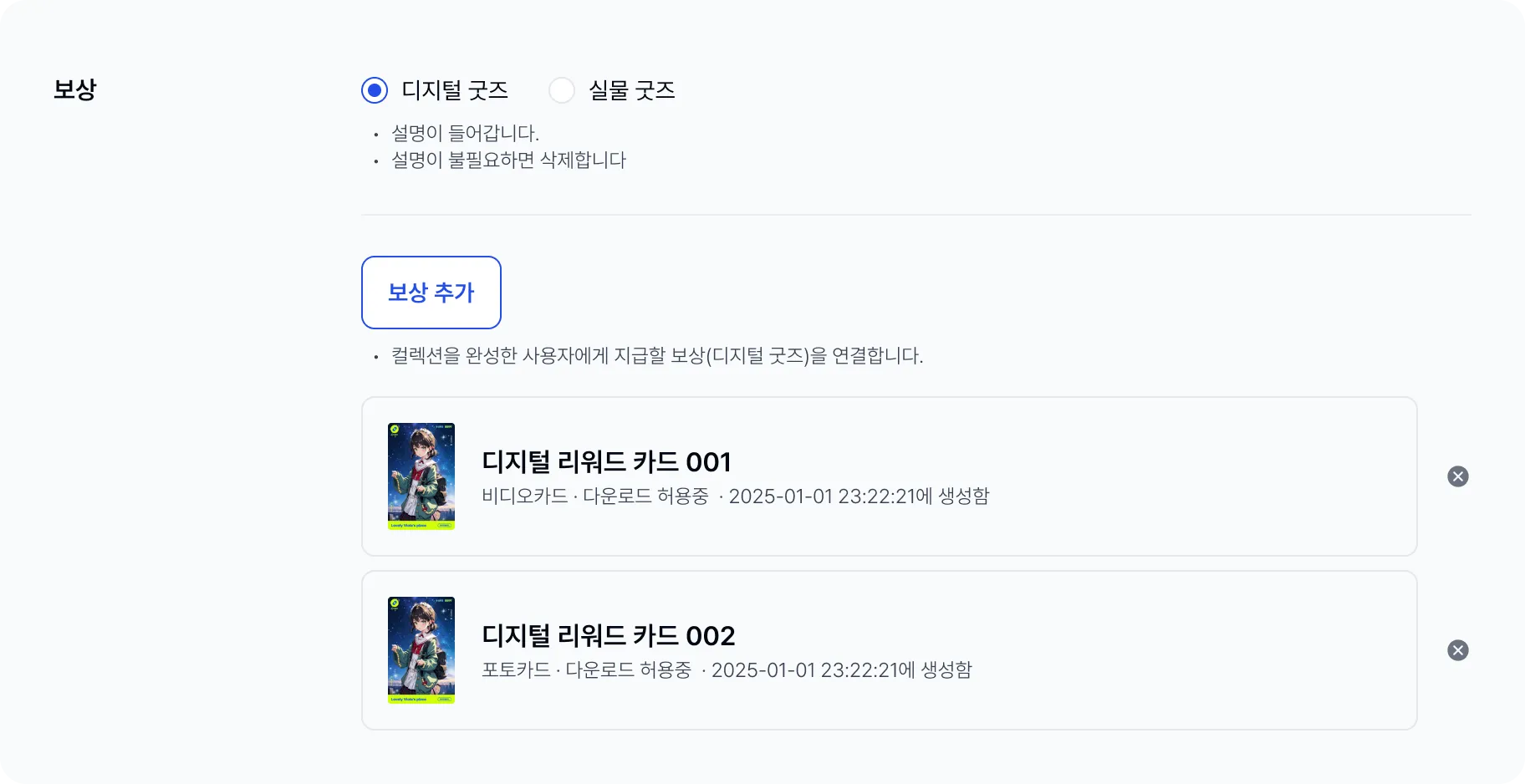Click the title 디지털 리워드 카드 002
The height and width of the screenshot is (784, 1525).
click(609, 635)
